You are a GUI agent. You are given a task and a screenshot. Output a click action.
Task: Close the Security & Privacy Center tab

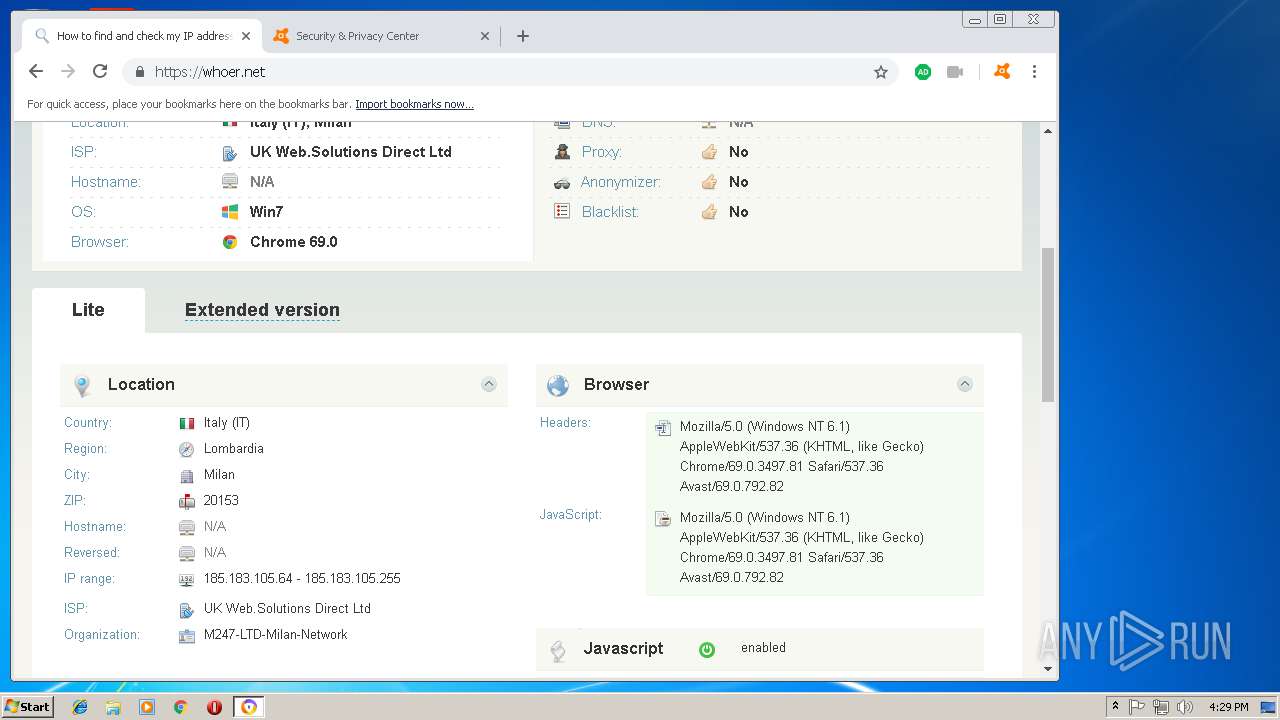point(485,36)
